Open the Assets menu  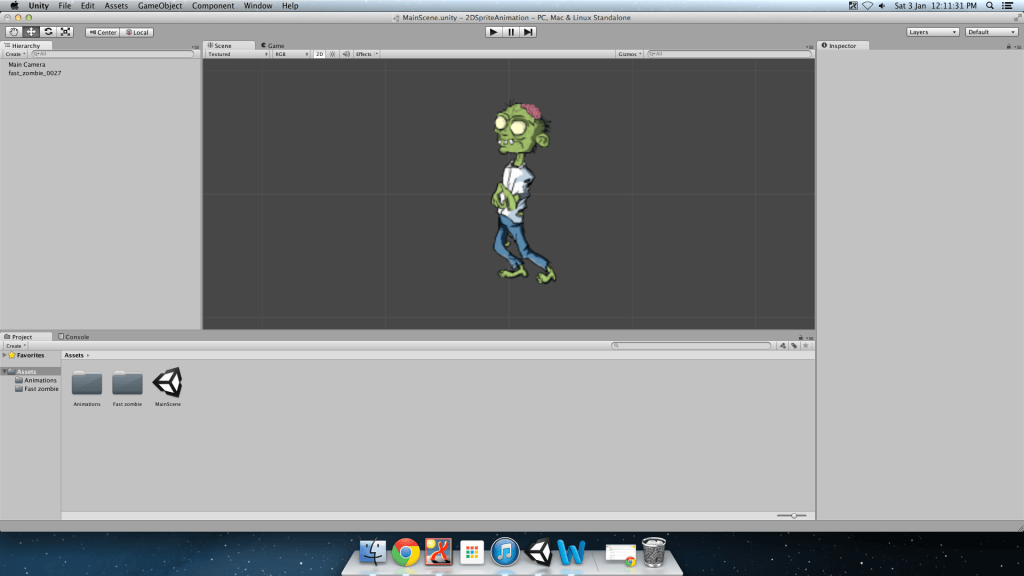click(x=116, y=6)
